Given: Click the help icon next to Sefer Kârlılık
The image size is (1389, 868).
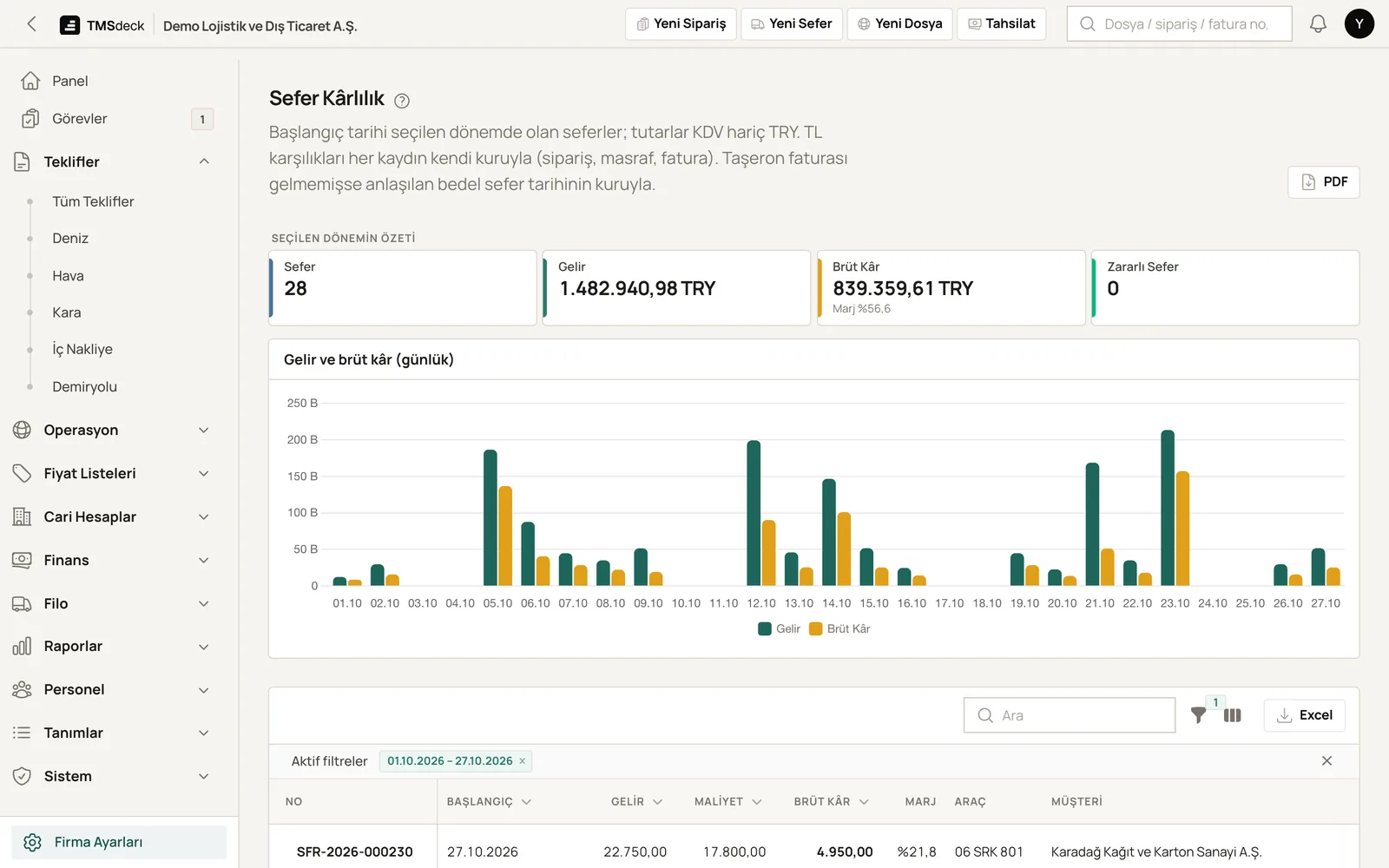Looking at the screenshot, I should [402, 101].
